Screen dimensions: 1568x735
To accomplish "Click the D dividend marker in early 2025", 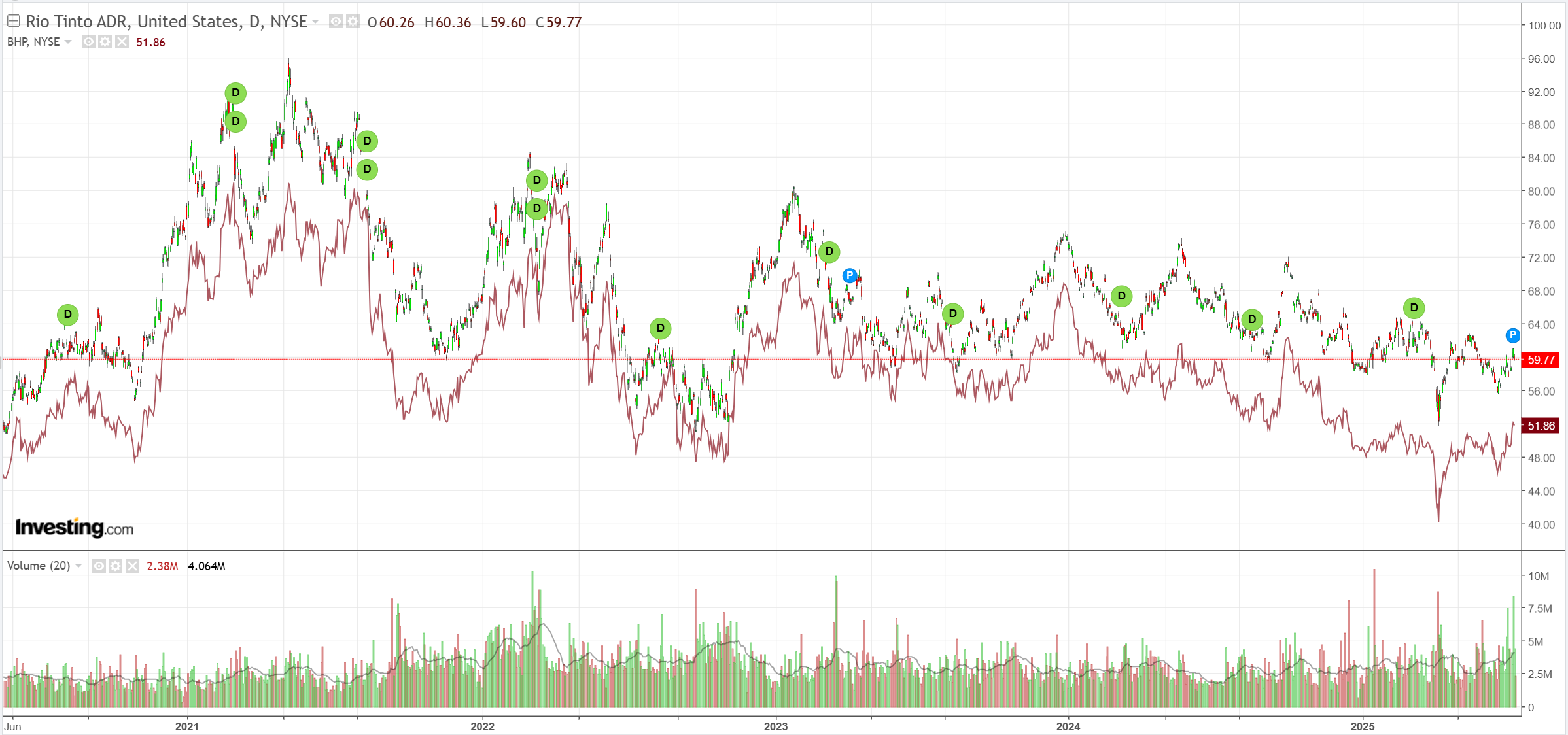I will [x=1414, y=308].
